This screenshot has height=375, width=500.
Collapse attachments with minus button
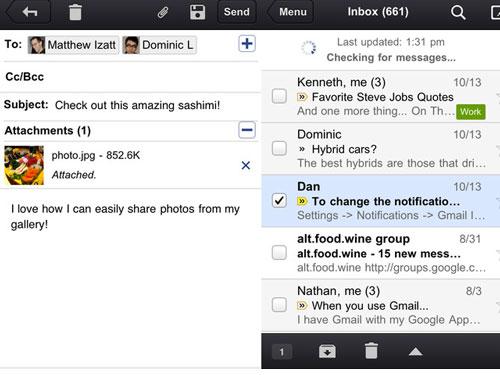(x=247, y=130)
